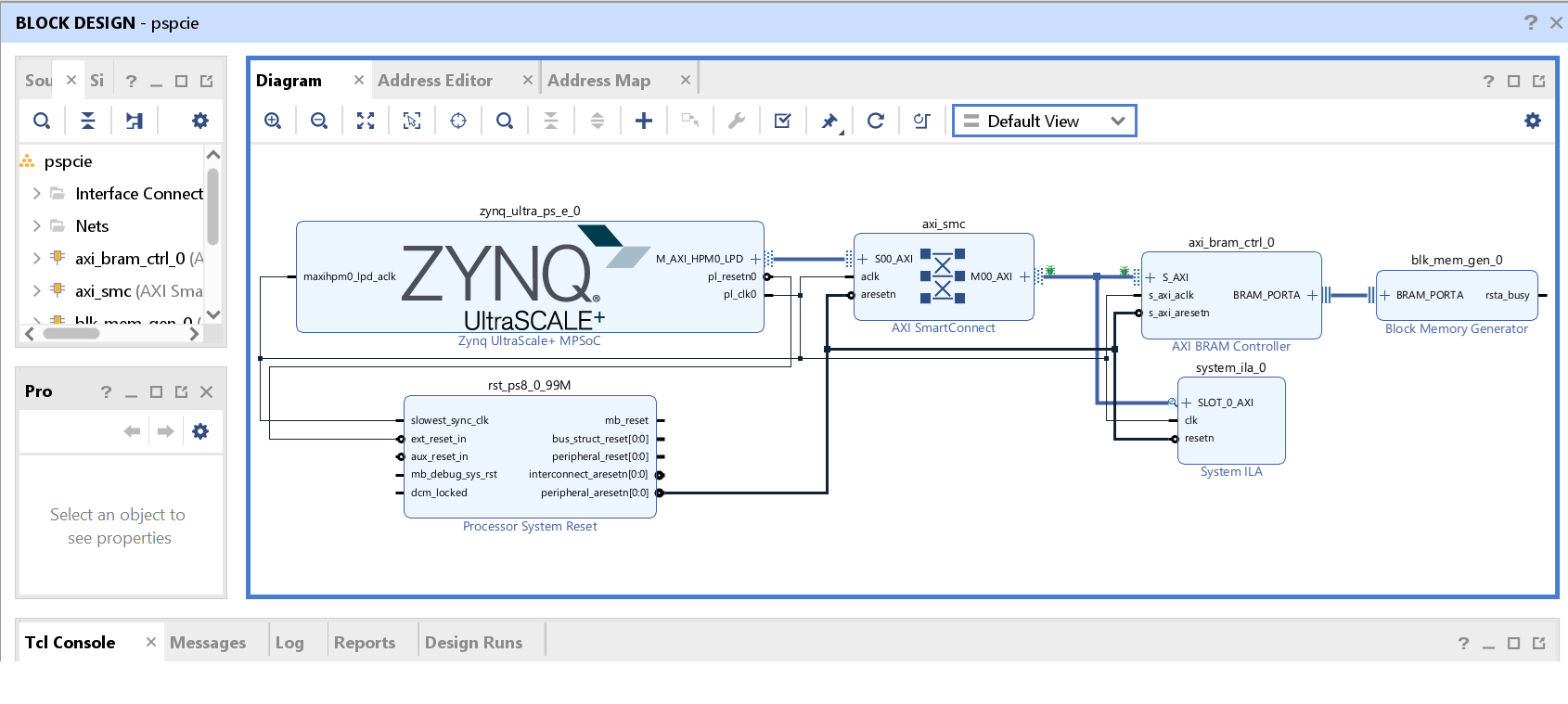Image resolution: width=1568 pixels, height=704 pixels.
Task: Click the Expand All icon in diagram toolbar
Action: pos(598,121)
